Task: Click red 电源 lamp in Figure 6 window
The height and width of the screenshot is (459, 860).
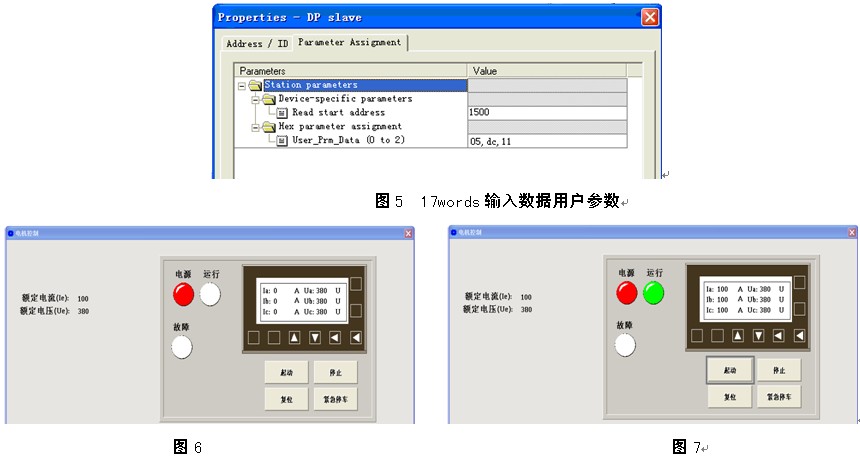Action: (x=183, y=294)
